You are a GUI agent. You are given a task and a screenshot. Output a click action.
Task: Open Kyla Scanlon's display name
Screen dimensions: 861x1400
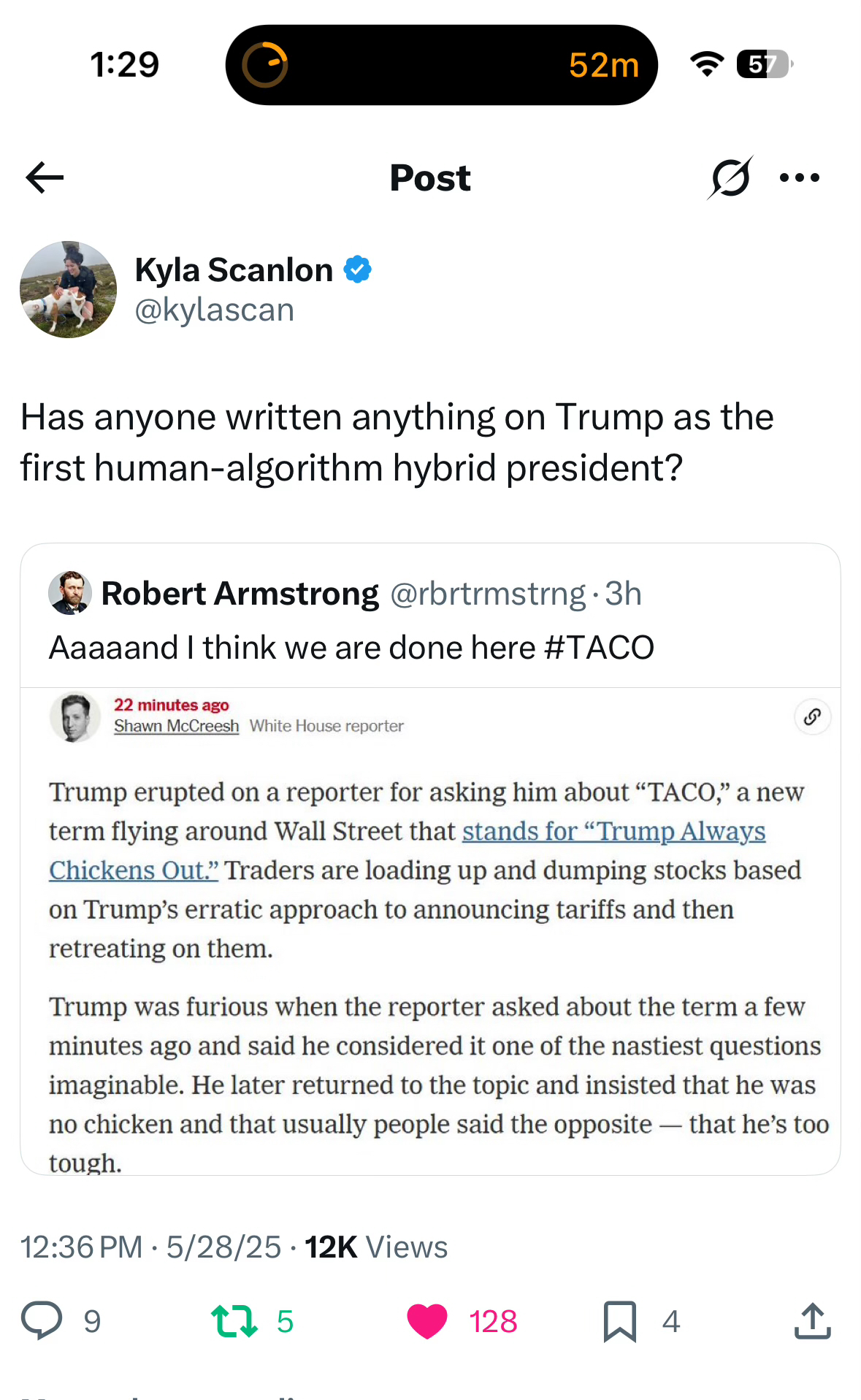pyautogui.click(x=234, y=269)
